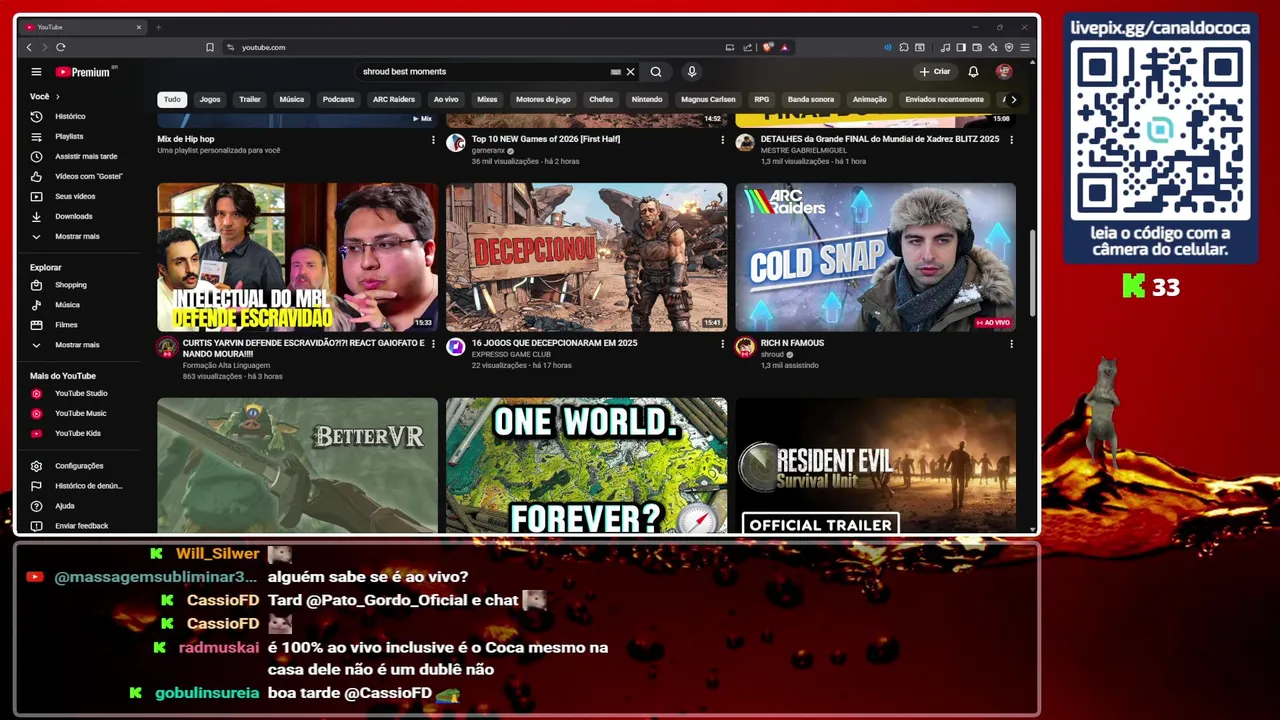Open the YouTube hamburger guide menu
The height and width of the screenshot is (720, 1280).
coord(36,72)
